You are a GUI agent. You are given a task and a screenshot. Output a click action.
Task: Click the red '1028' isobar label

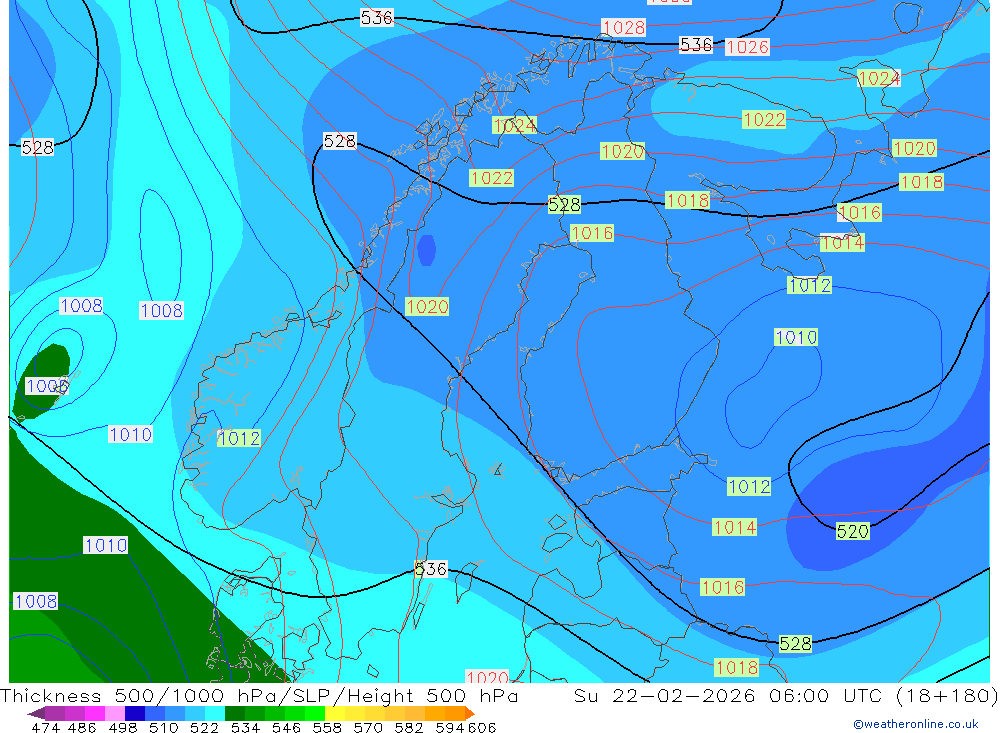pos(624,27)
